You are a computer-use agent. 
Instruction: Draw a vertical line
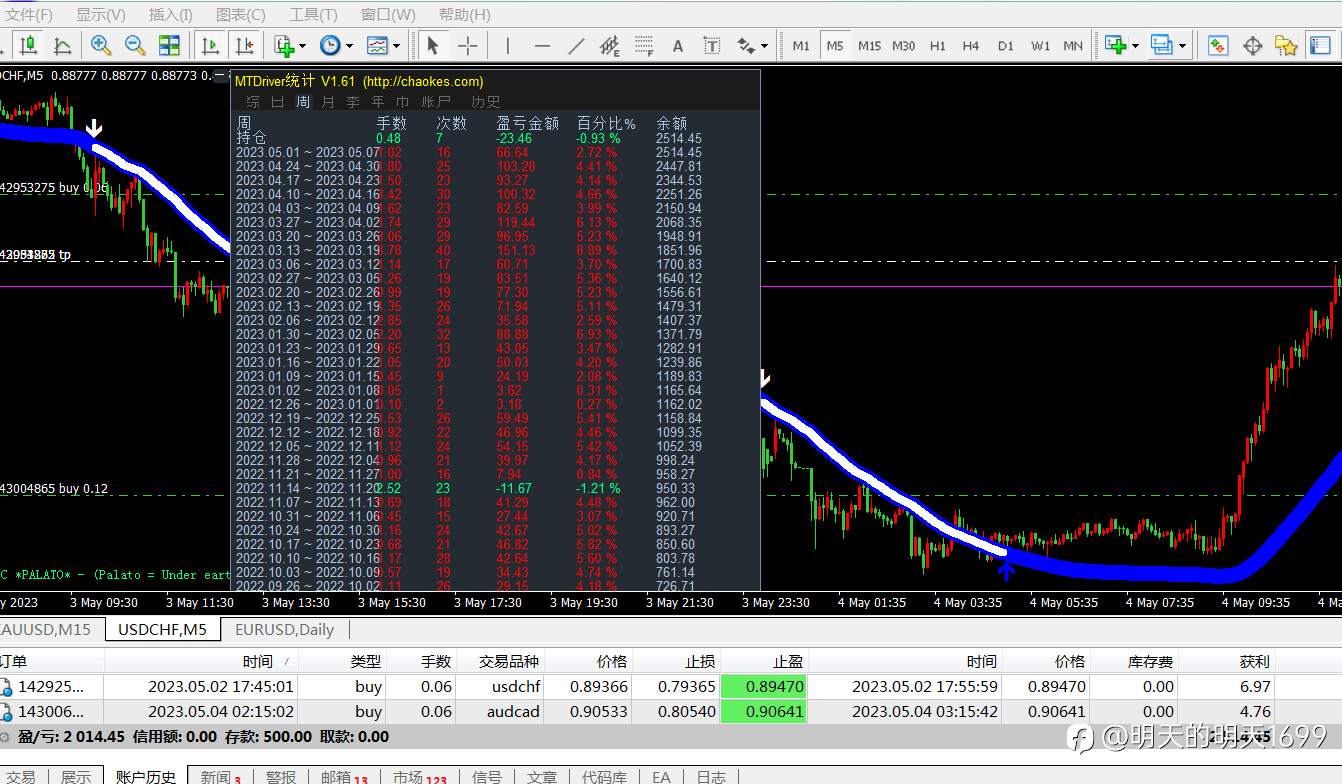point(508,45)
